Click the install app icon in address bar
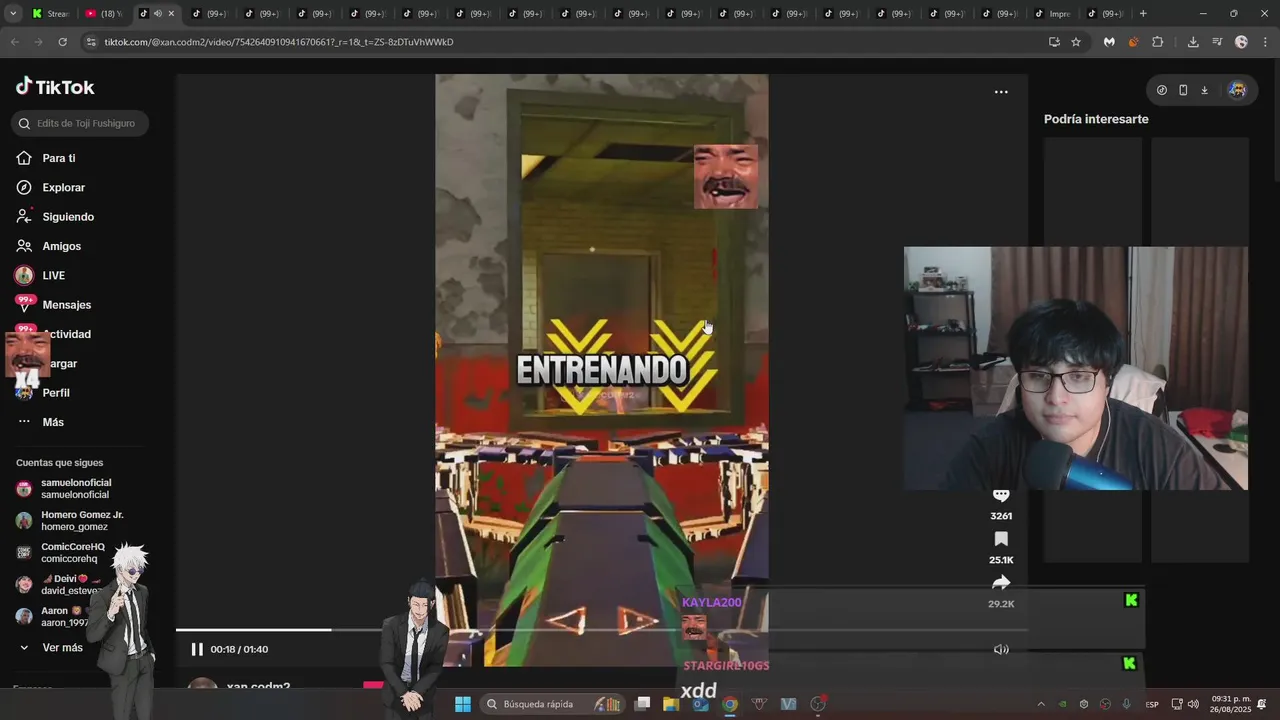This screenshot has height=720, width=1280. tap(1054, 42)
